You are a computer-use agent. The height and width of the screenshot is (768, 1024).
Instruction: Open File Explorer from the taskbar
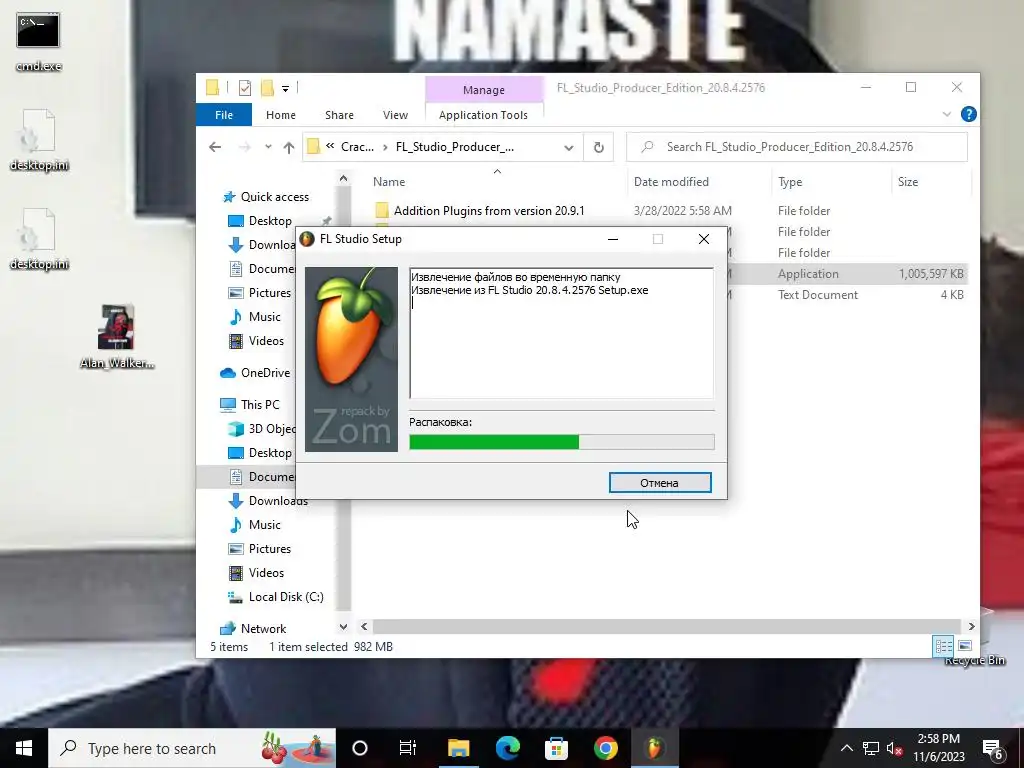(x=458, y=748)
